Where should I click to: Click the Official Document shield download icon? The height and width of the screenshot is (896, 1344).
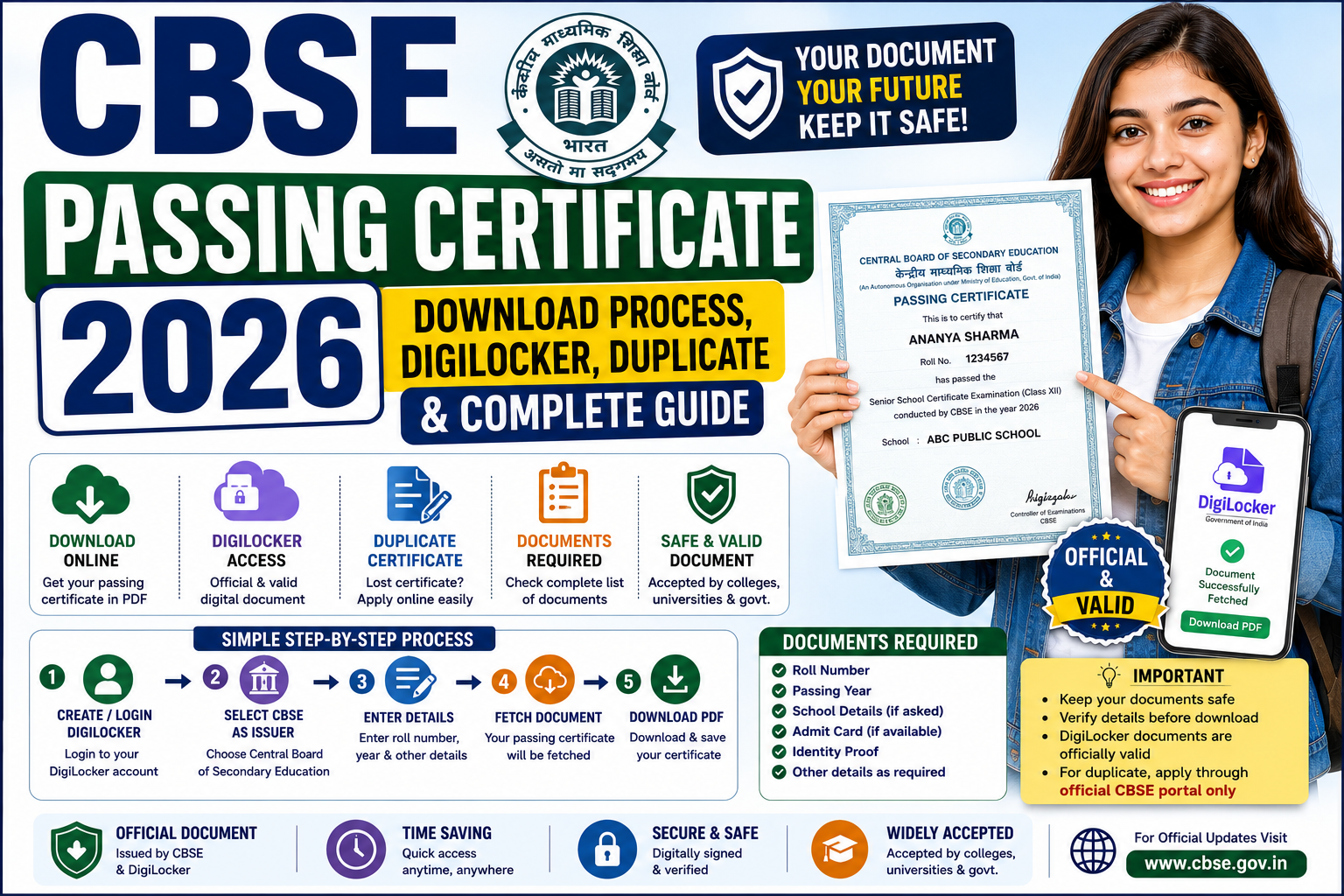click(x=77, y=850)
